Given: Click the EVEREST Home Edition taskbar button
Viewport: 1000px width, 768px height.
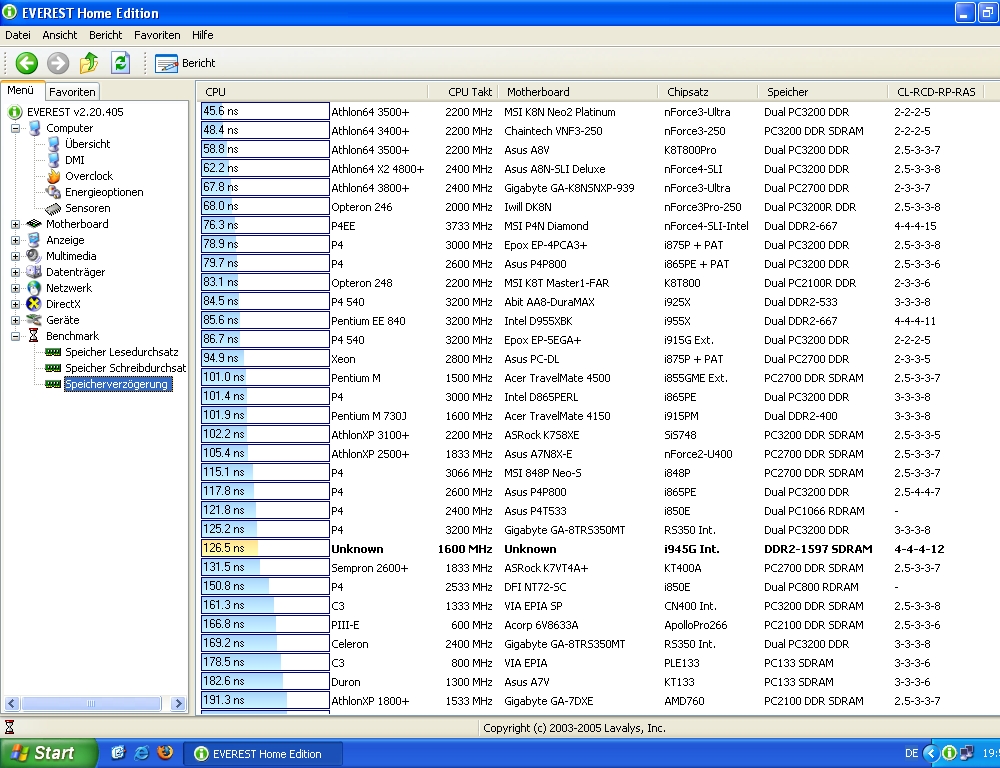Looking at the screenshot, I should tap(263, 754).
